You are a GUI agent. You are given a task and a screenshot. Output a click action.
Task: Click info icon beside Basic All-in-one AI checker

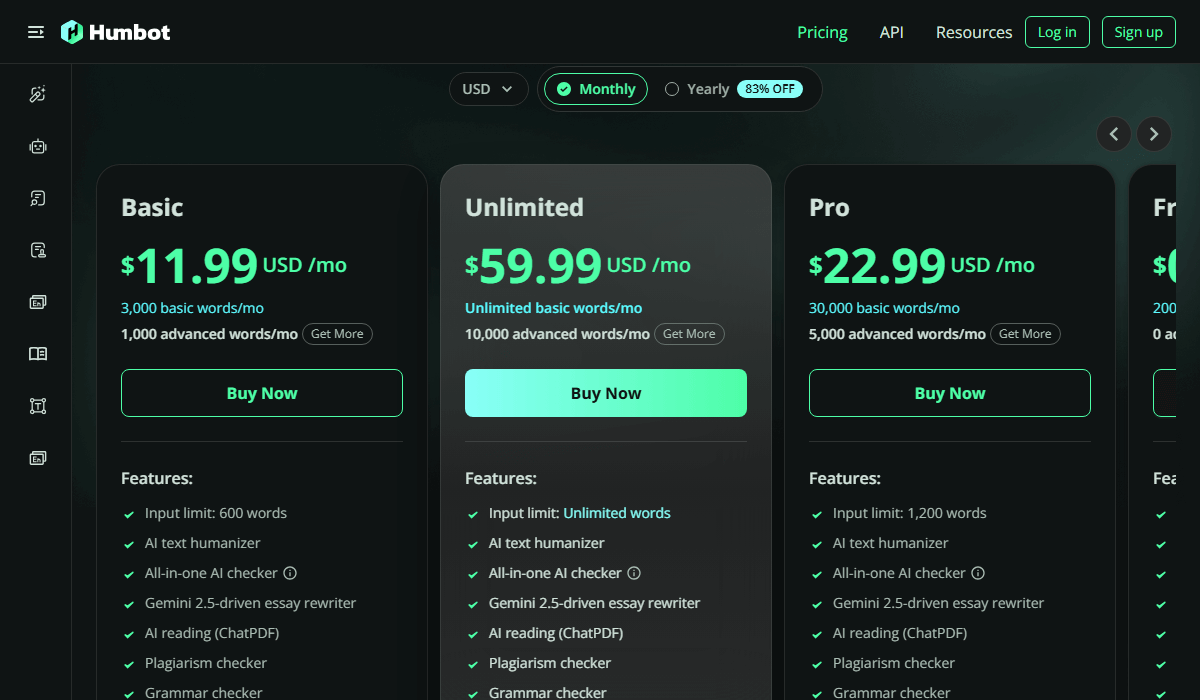pyautogui.click(x=290, y=573)
